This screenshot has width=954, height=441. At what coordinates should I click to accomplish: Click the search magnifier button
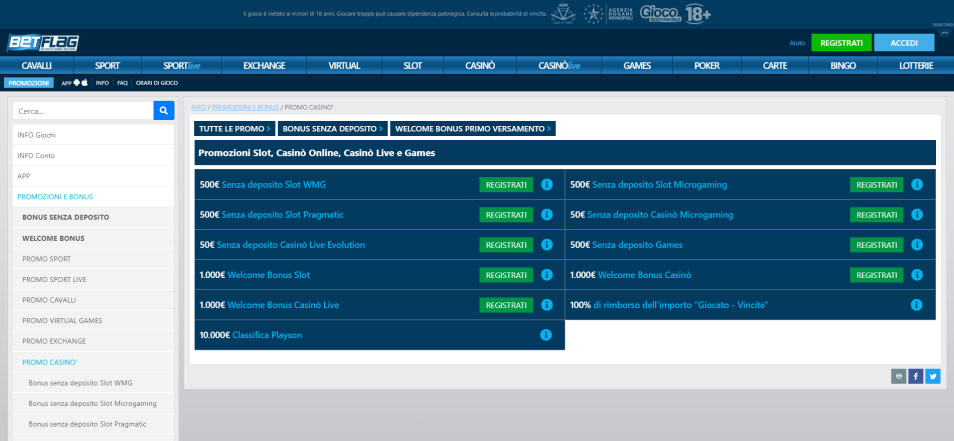pyautogui.click(x=164, y=111)
